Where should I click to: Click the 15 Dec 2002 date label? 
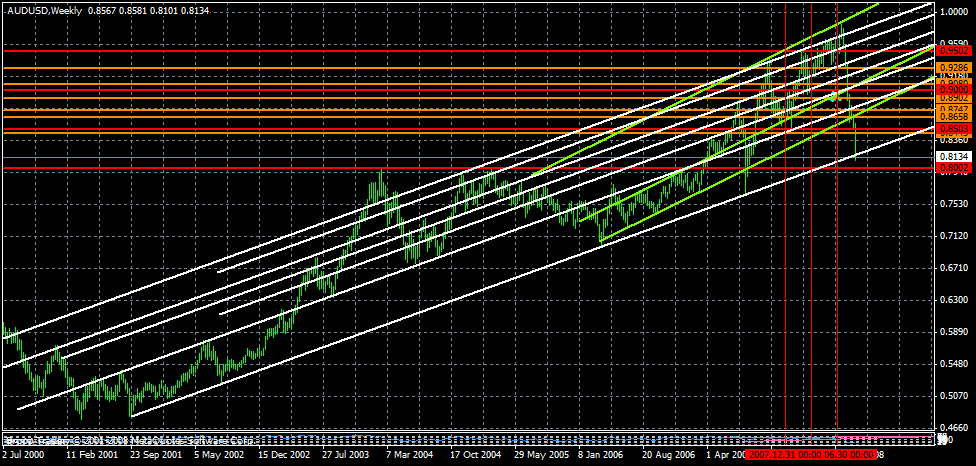pos(285,454)
